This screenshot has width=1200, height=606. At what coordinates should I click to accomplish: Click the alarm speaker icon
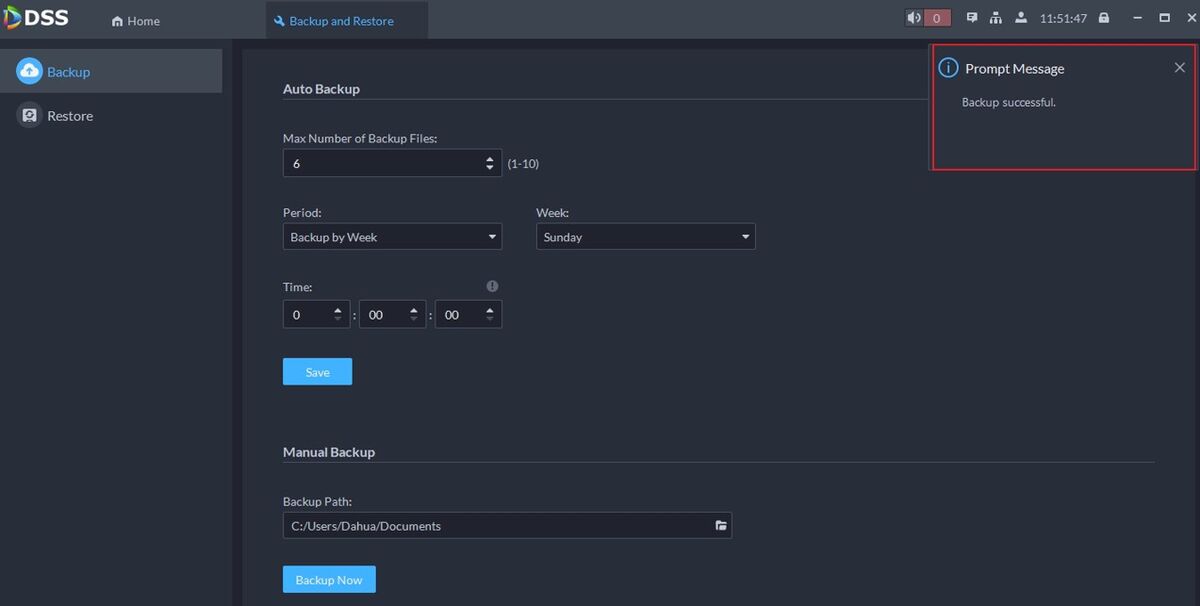914,18
